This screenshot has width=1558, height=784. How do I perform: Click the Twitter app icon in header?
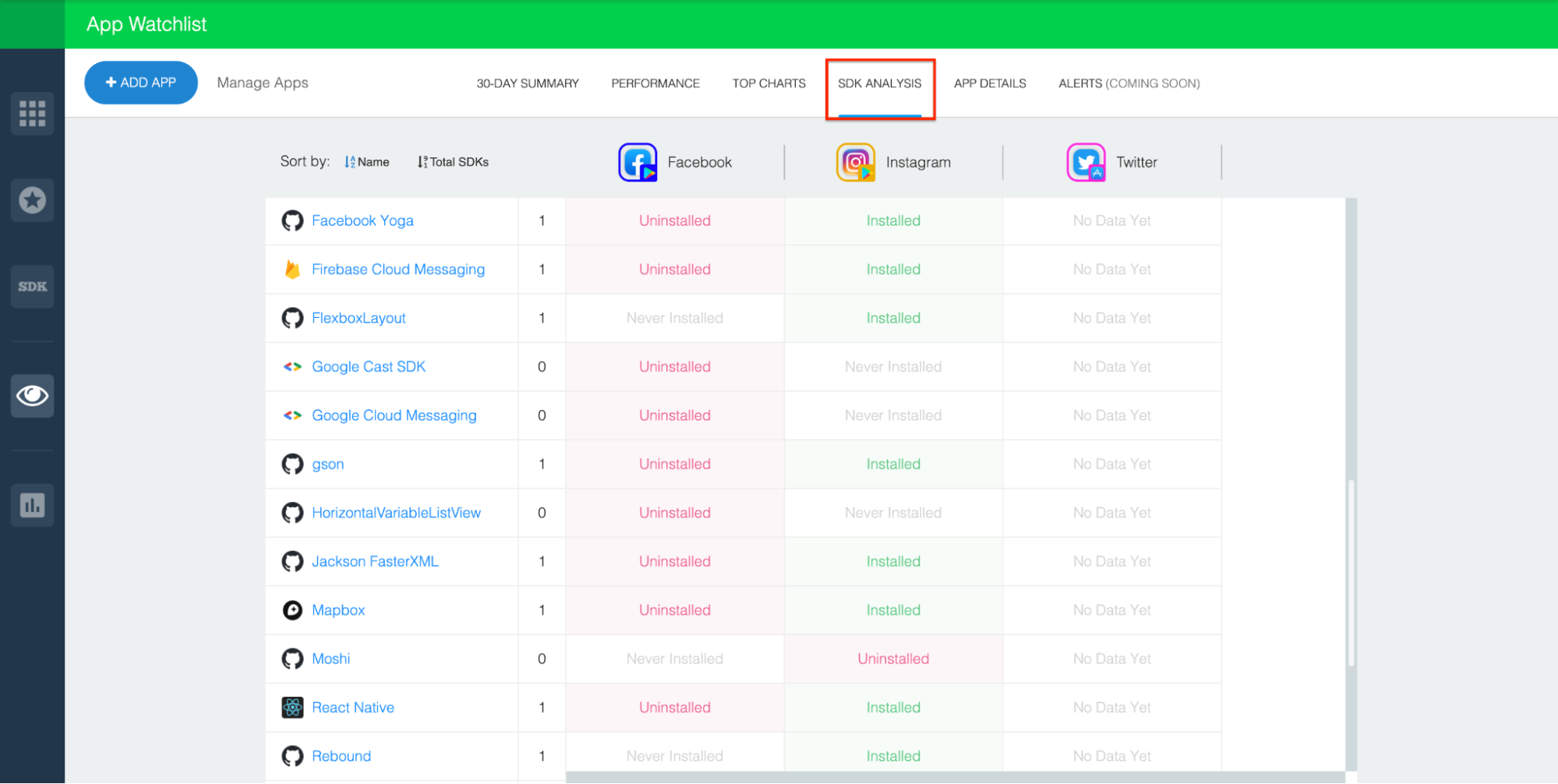1086,162
